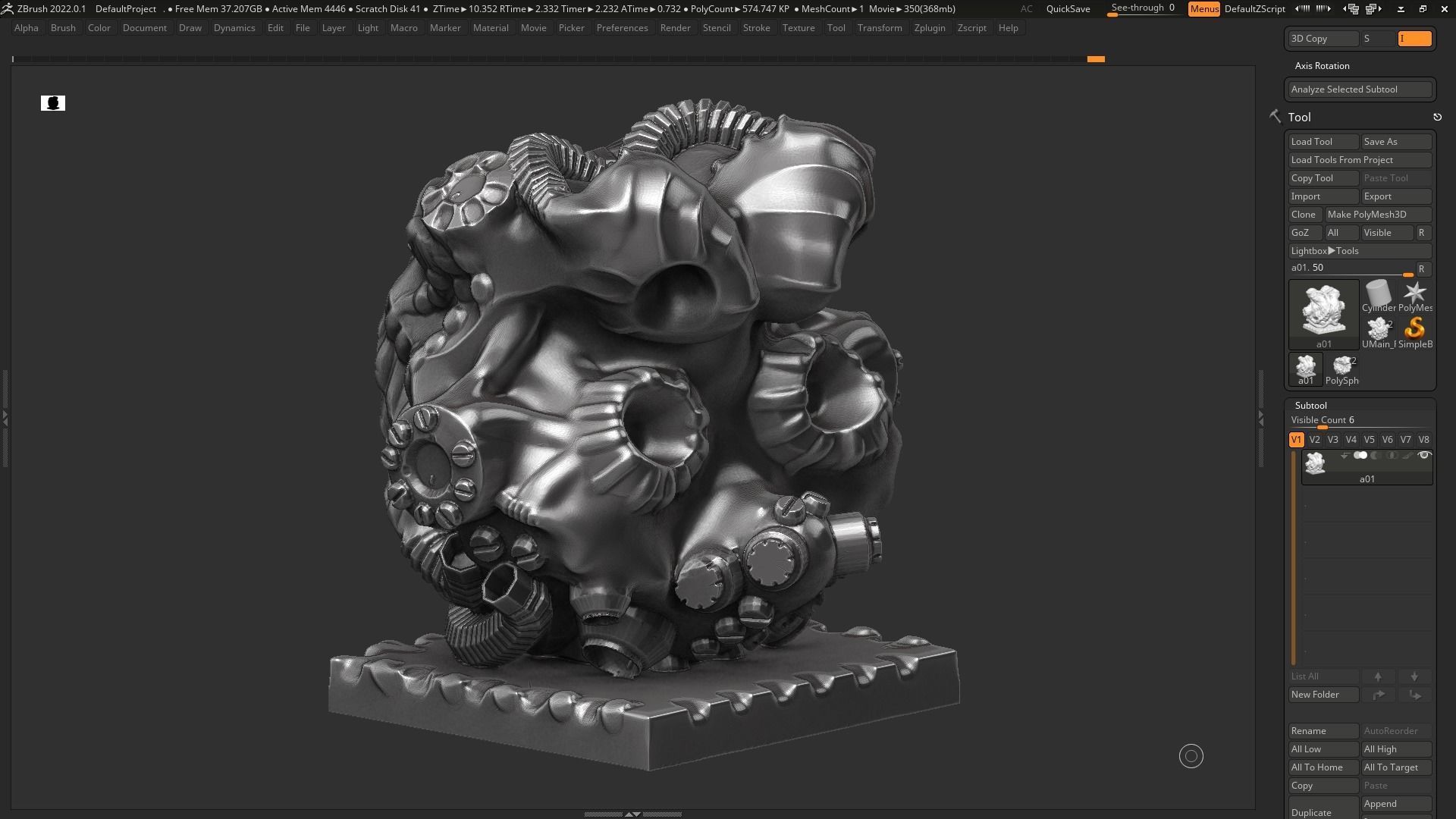Click the previous UI layout icon

1351,9
